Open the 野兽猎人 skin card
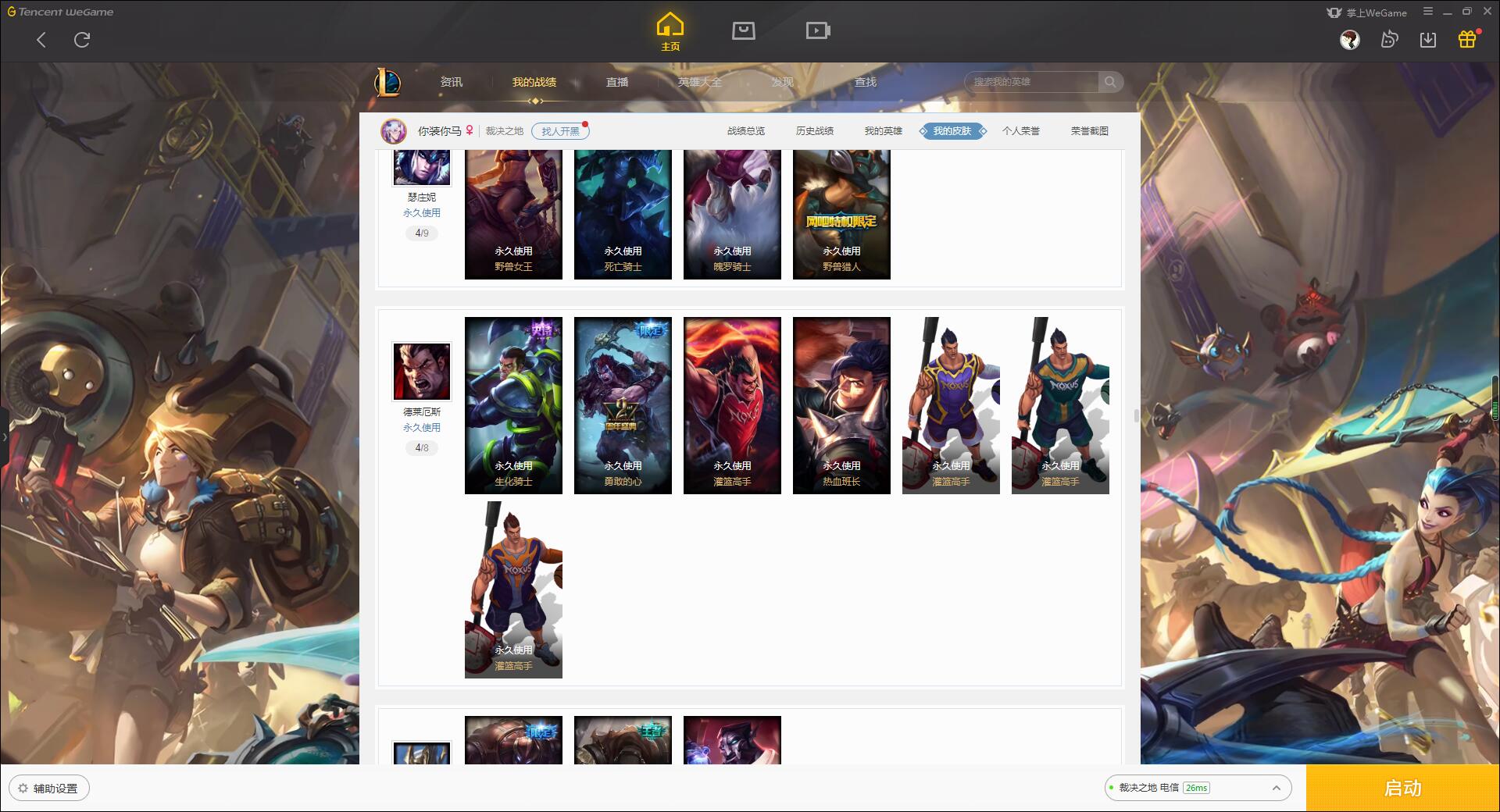The image size is (1500, 812). coord(841,215)
